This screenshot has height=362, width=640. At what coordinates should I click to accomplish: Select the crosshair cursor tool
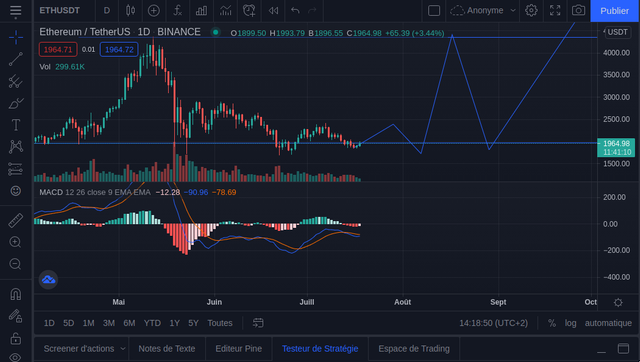tap(16, 38)
